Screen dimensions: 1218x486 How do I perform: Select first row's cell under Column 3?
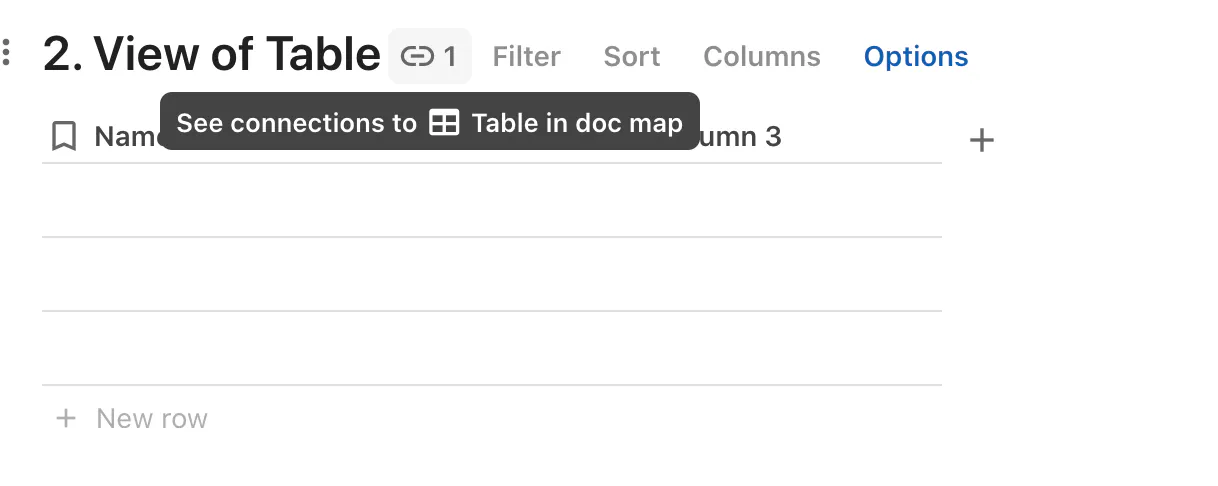(792, 200)
